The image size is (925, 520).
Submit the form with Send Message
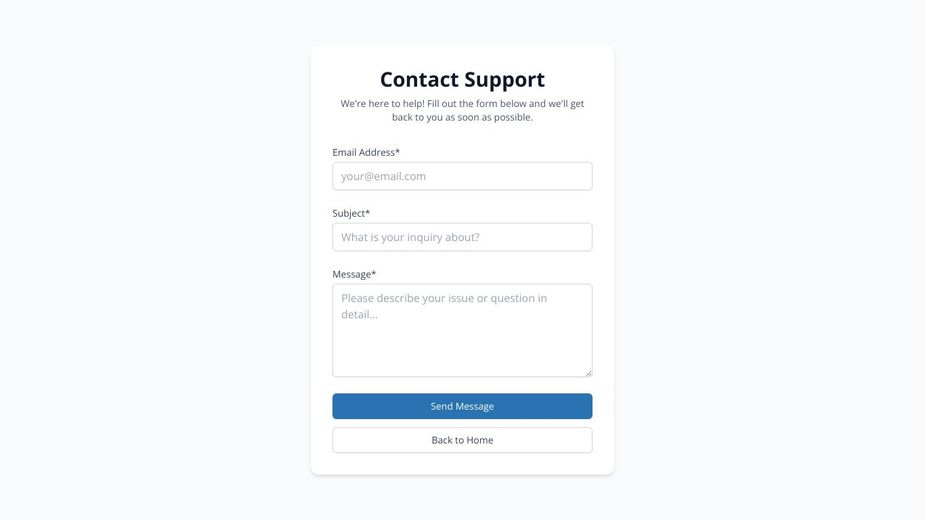[462, 406]
